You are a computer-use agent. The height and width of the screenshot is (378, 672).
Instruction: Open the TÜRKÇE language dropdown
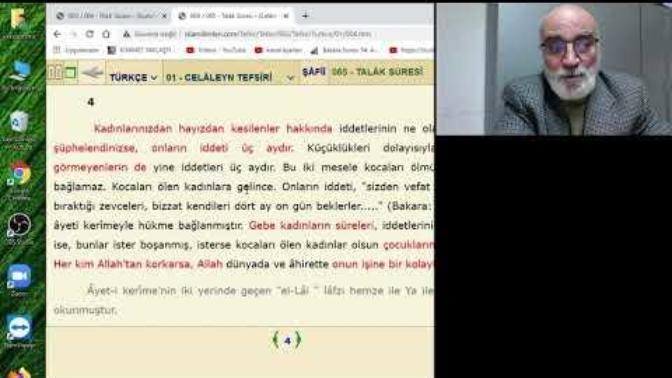tap(133, 78)
